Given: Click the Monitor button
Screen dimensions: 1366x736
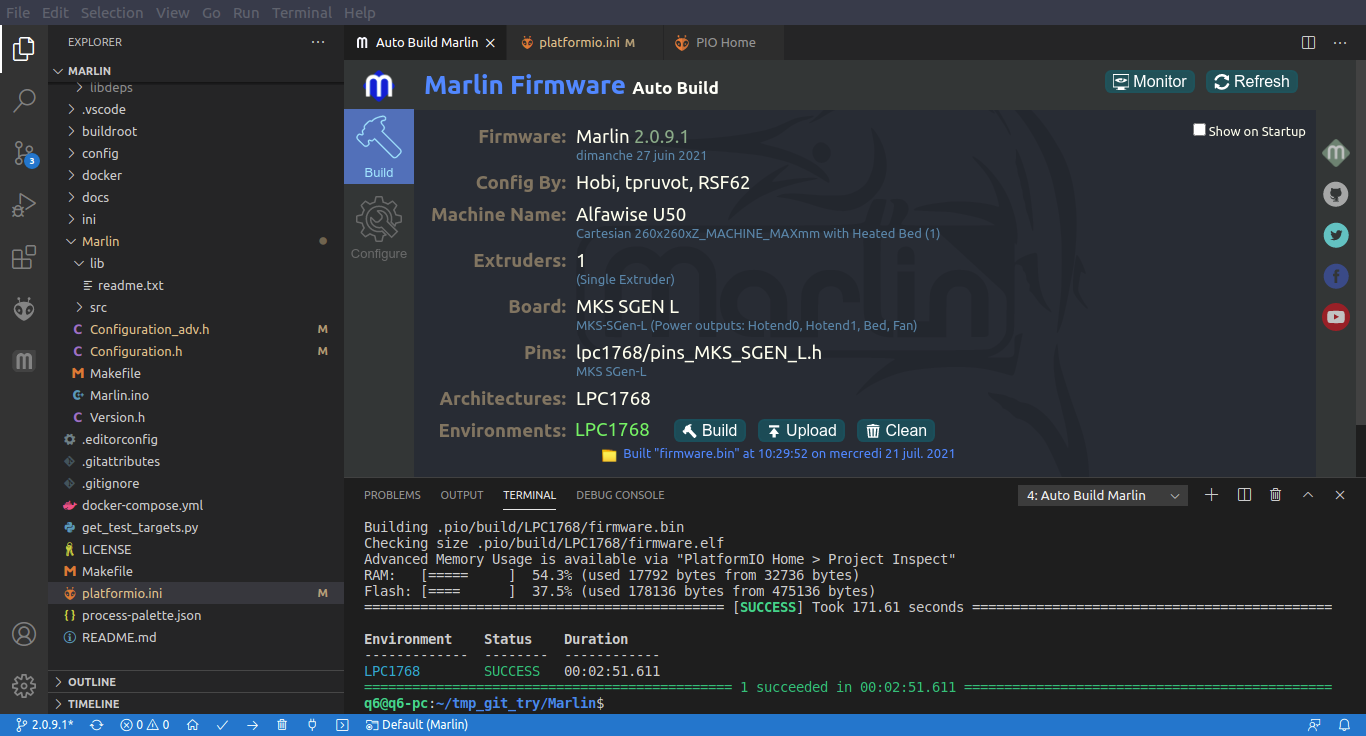Looking at the screenshot, I should coord(1148,82).
